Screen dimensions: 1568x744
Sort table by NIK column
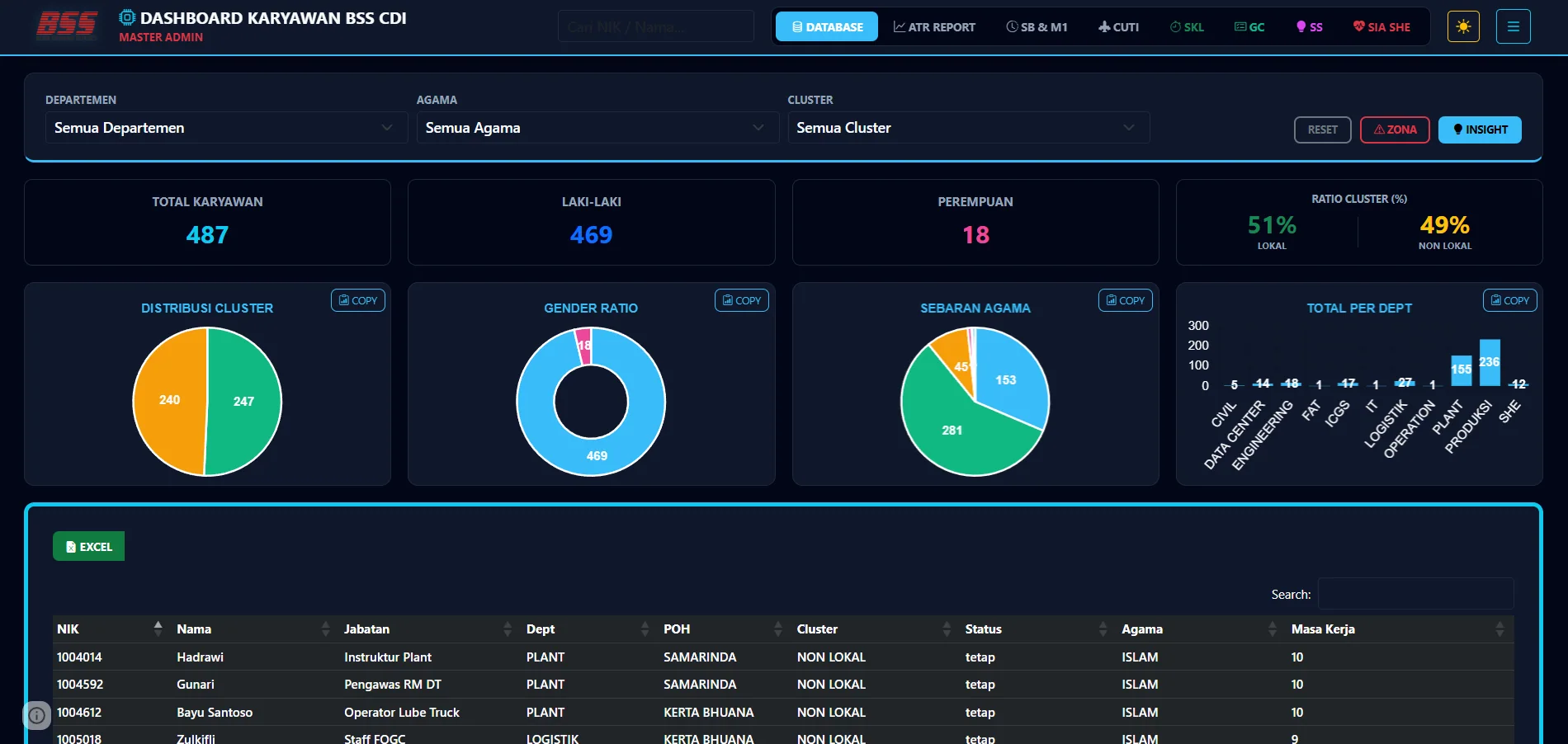pyautogui.click(x=111, y=629)
